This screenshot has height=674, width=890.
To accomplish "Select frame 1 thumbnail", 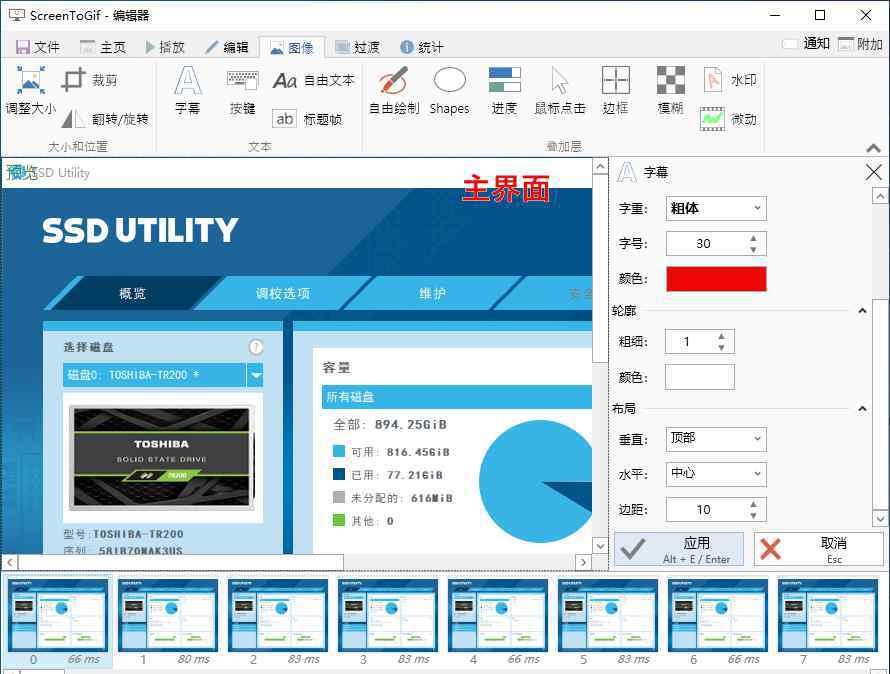I will pyautogui.click(x=168, y=622).
